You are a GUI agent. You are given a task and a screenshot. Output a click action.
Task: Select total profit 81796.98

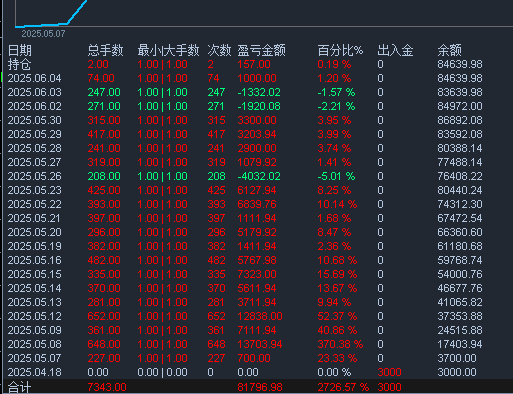260,387
